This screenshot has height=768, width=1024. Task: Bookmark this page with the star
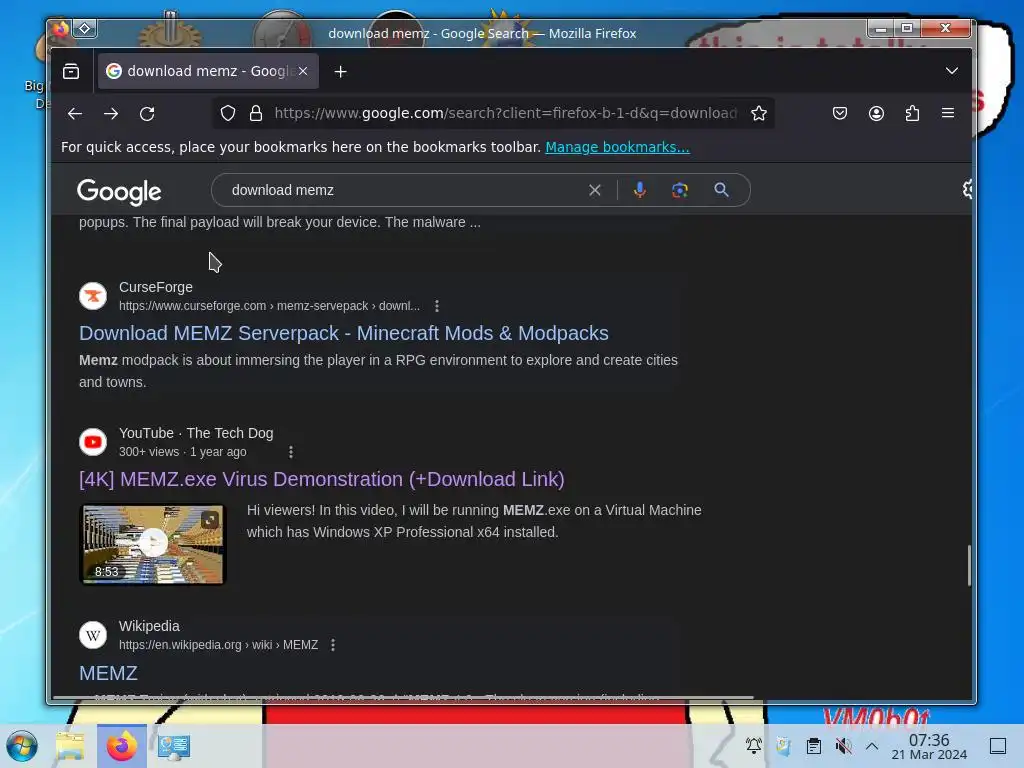[x=758, y=113]
